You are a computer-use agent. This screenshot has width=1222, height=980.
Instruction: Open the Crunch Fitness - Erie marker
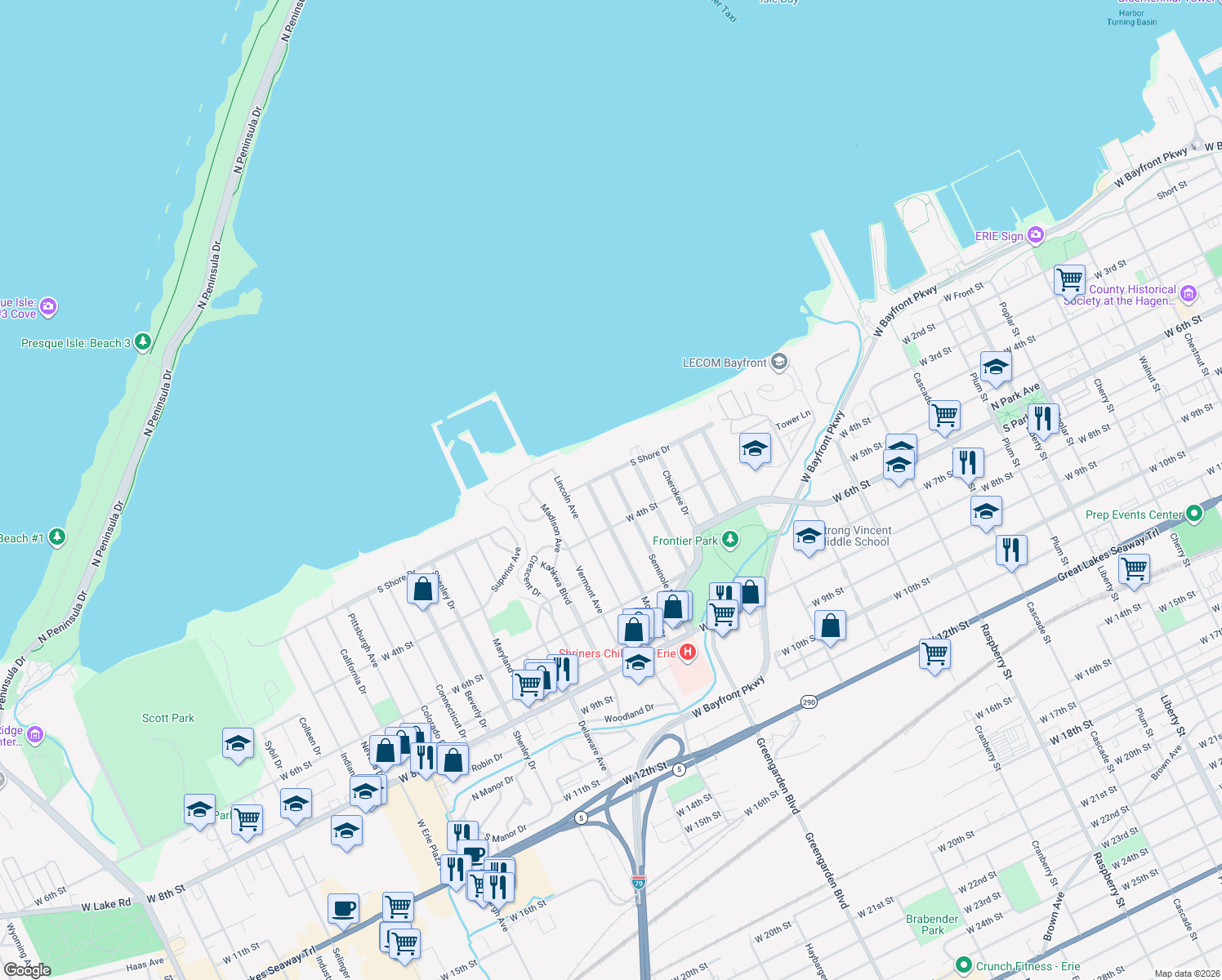tap(965, 964)
